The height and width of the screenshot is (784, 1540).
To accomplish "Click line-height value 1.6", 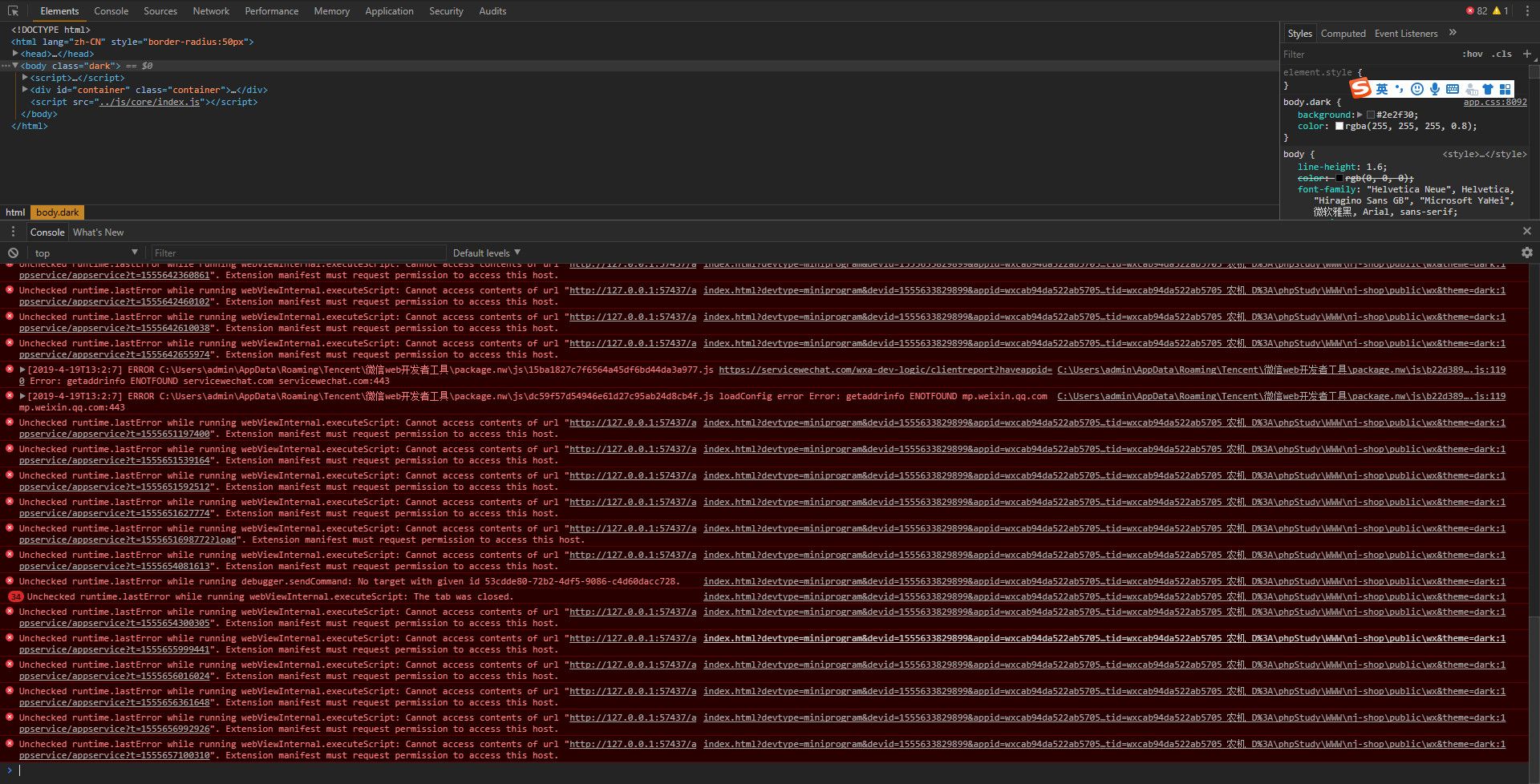I will pyautogui.click(x=1375, y=167).
